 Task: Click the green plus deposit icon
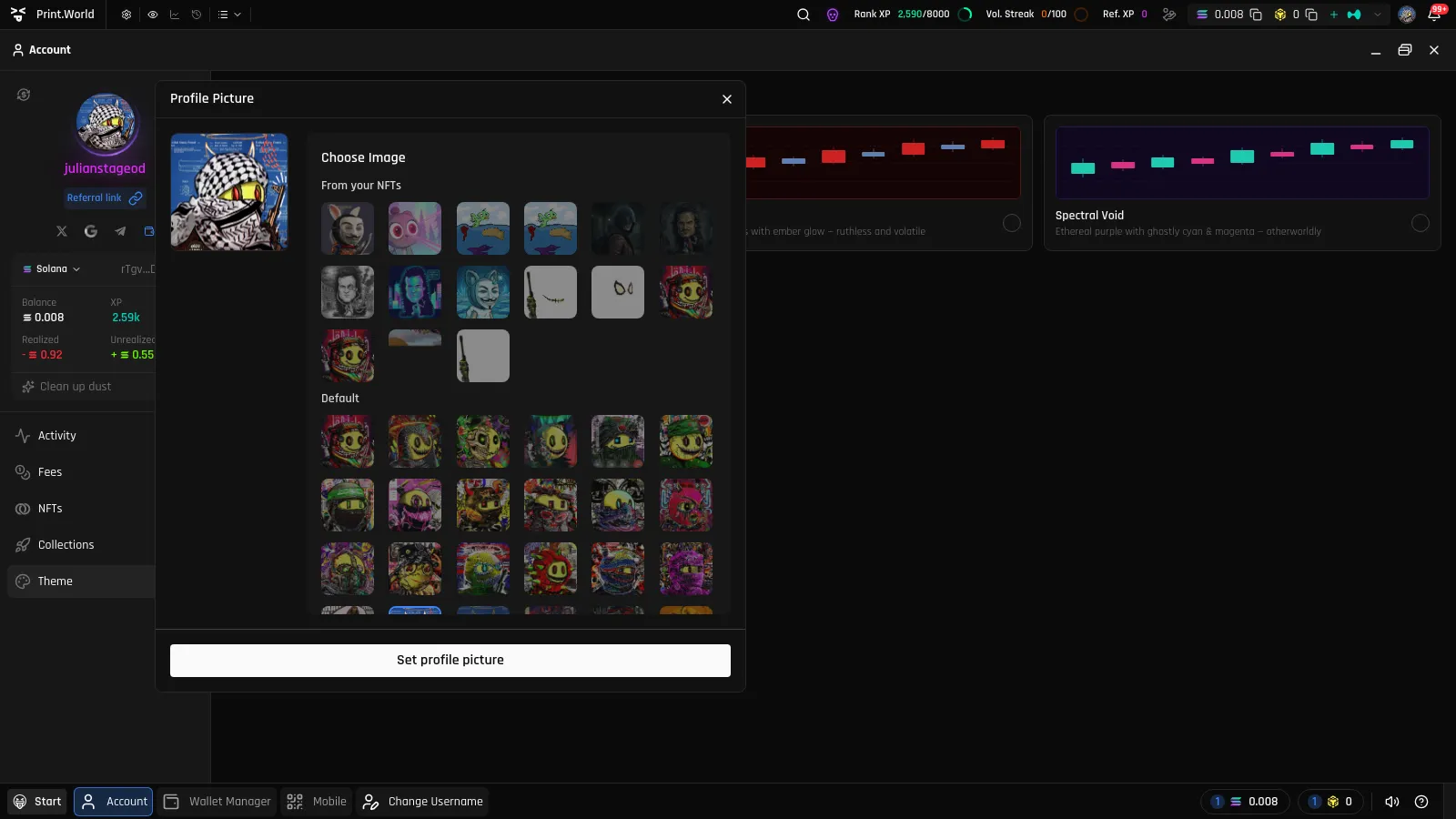point(1334,15)
